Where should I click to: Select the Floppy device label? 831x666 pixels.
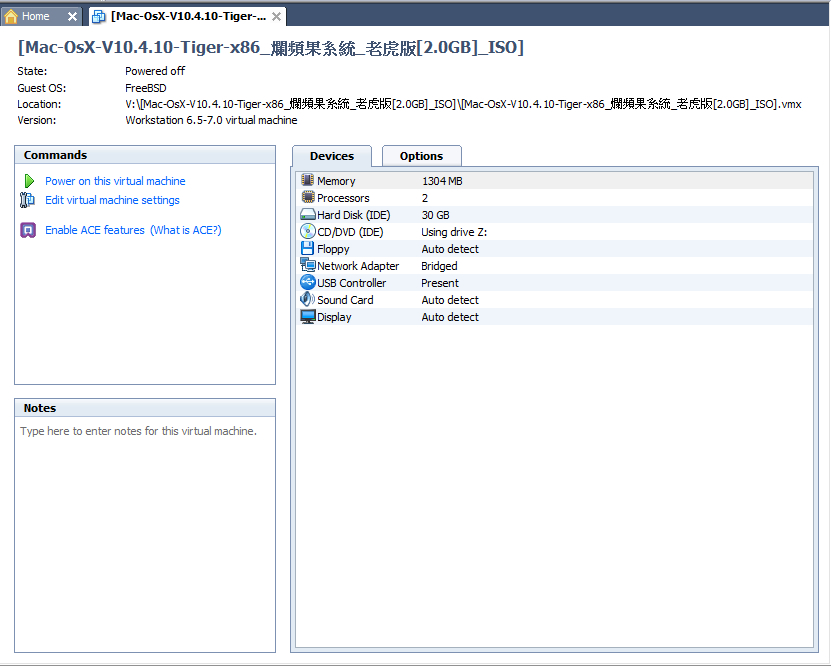tap(333, 249)
